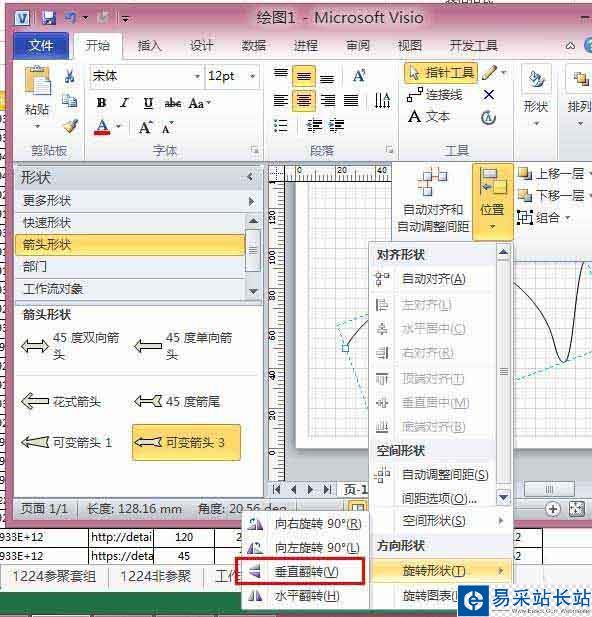
Task: Open the 文件 file tab
Action: 41,46
